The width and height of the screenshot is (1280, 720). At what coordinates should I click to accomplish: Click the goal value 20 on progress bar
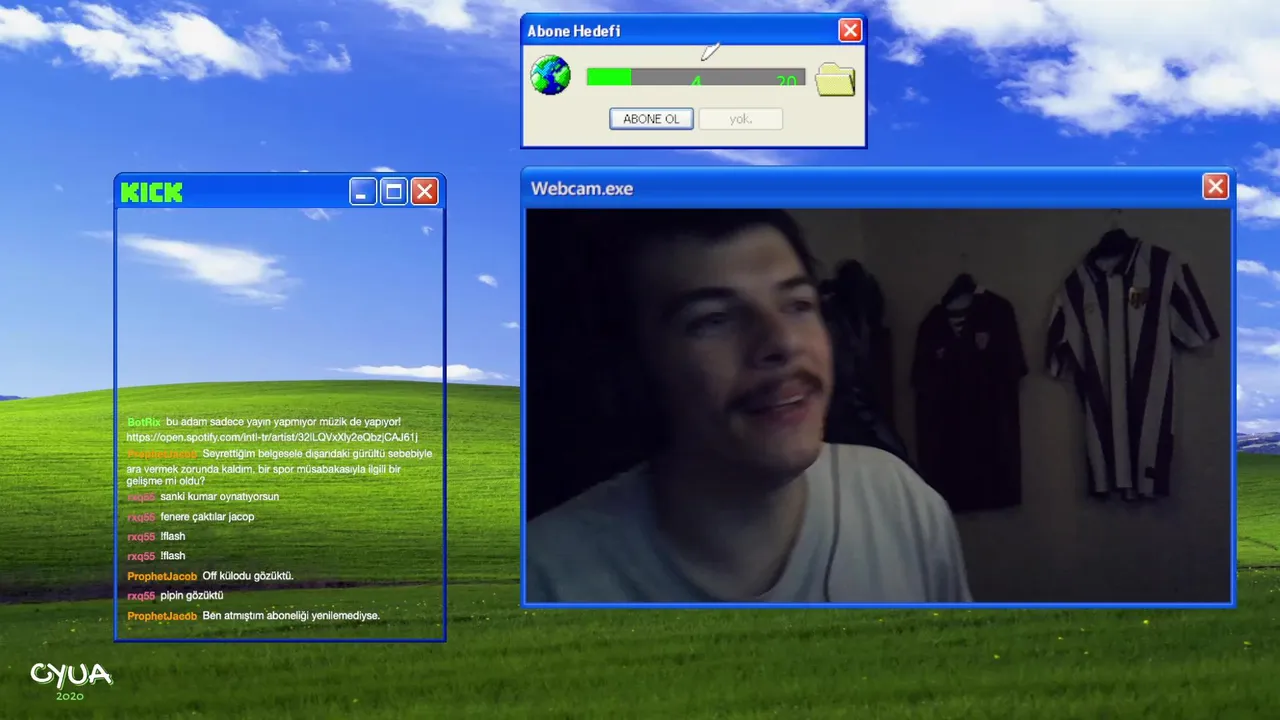787,81
